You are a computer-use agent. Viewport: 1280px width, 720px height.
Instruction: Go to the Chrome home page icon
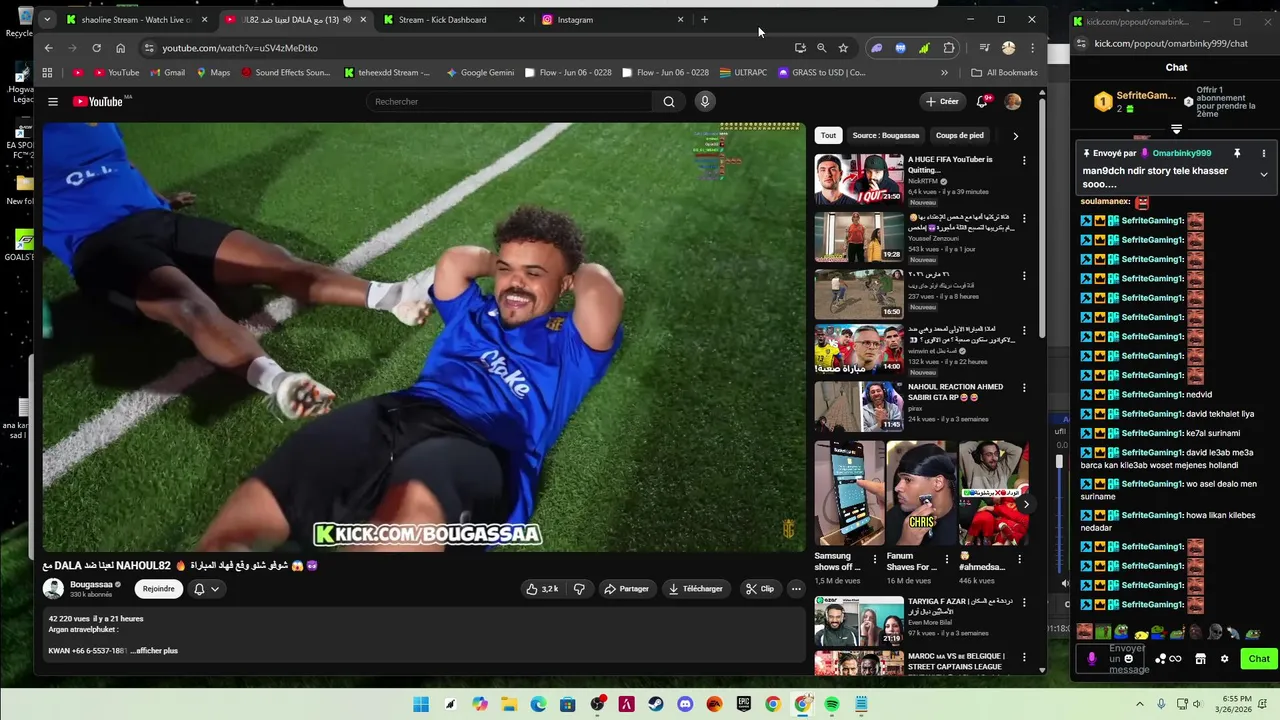[x=120, y=48]
